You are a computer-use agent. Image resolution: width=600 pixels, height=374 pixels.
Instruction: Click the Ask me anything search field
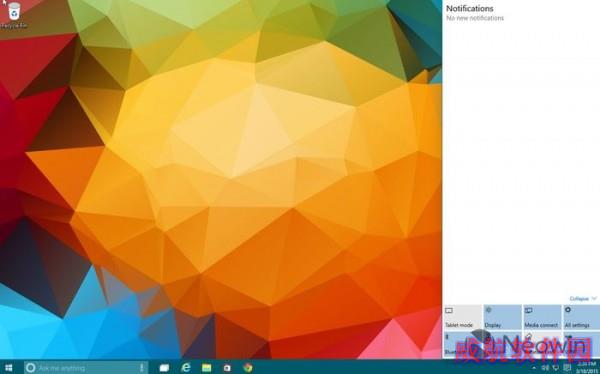click(86, 368)
